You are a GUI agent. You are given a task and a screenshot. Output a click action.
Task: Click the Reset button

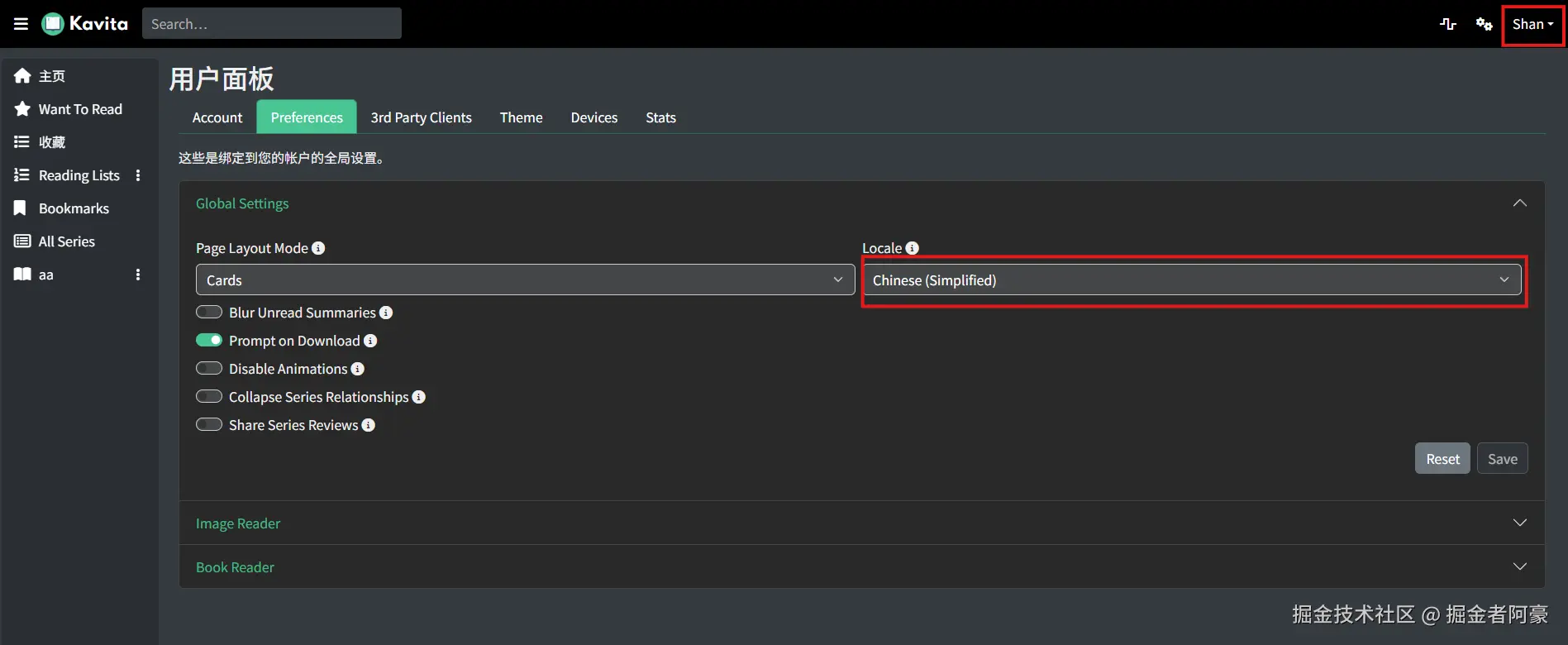click(1443, 459)
